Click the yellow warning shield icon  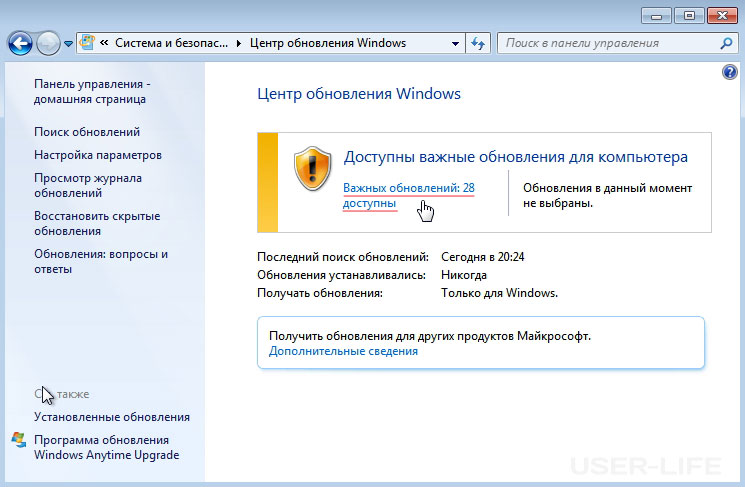(312, 168)
